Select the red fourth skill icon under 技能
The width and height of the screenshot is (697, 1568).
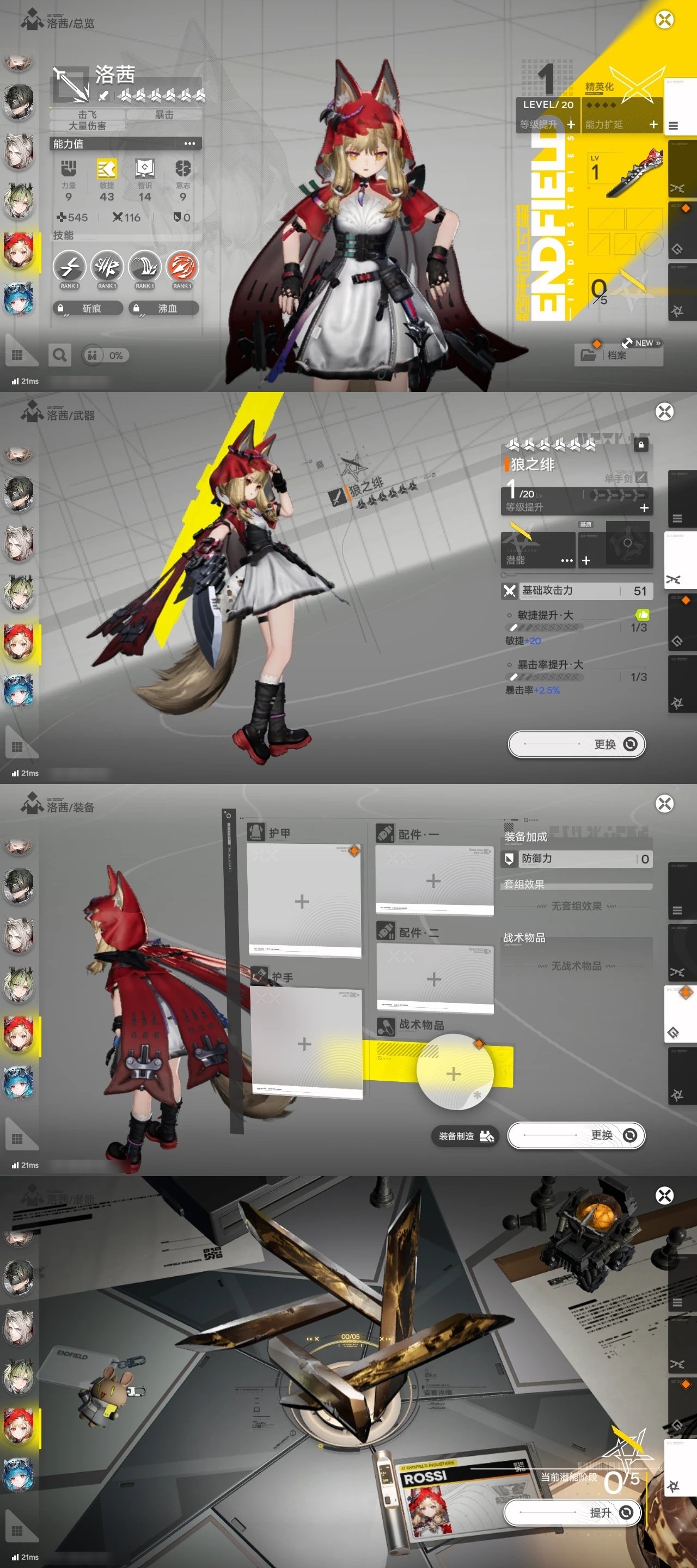coord(182,267)
